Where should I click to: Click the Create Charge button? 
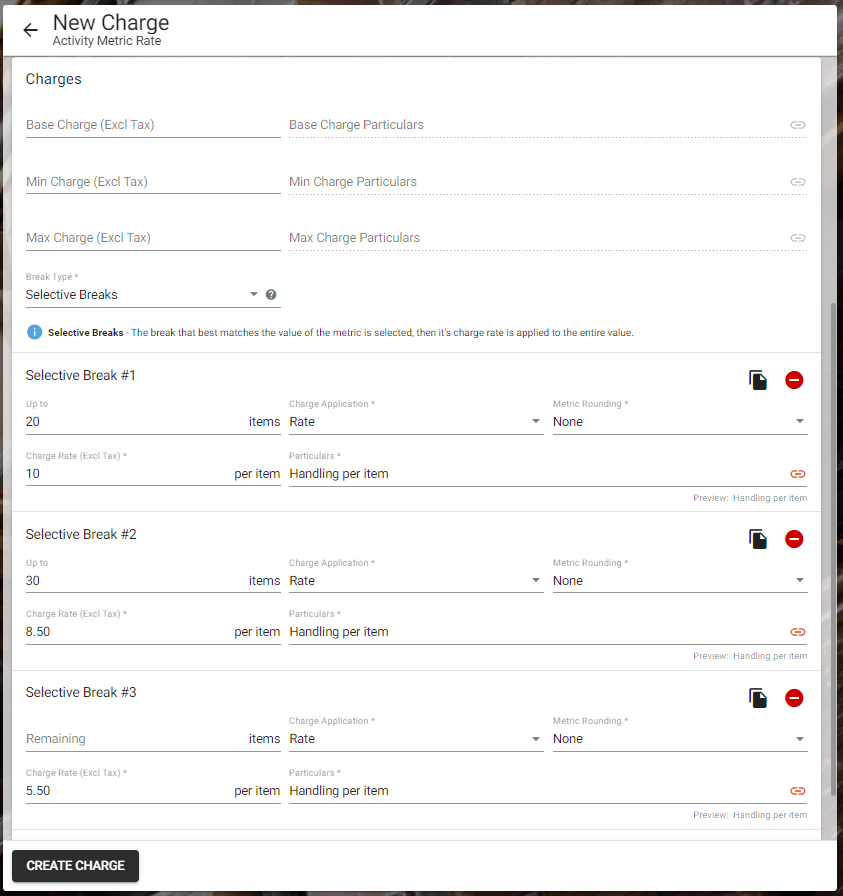pos(75,866)
